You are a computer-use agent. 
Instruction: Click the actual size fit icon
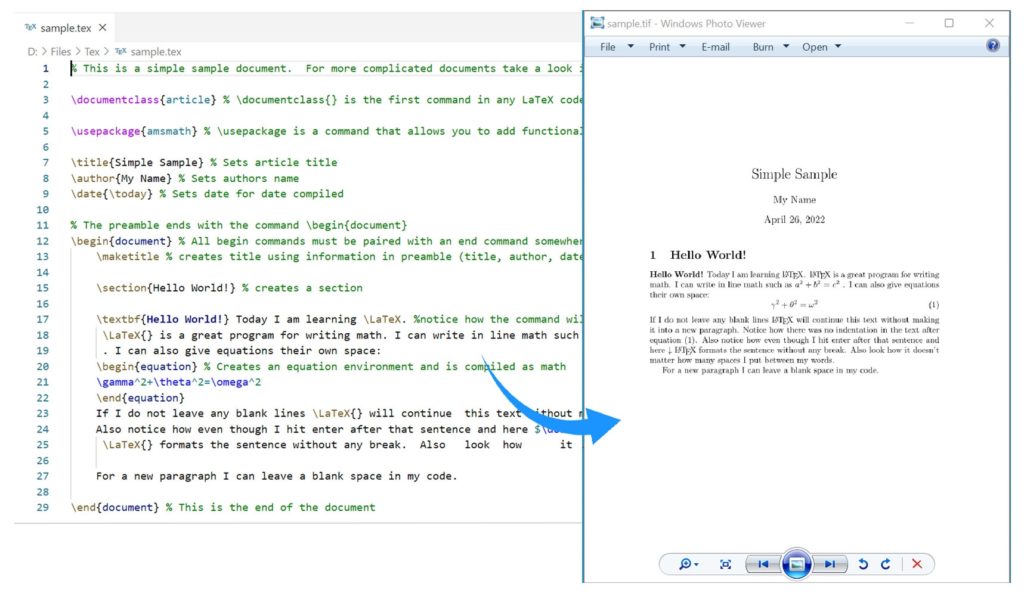(725, 565)
